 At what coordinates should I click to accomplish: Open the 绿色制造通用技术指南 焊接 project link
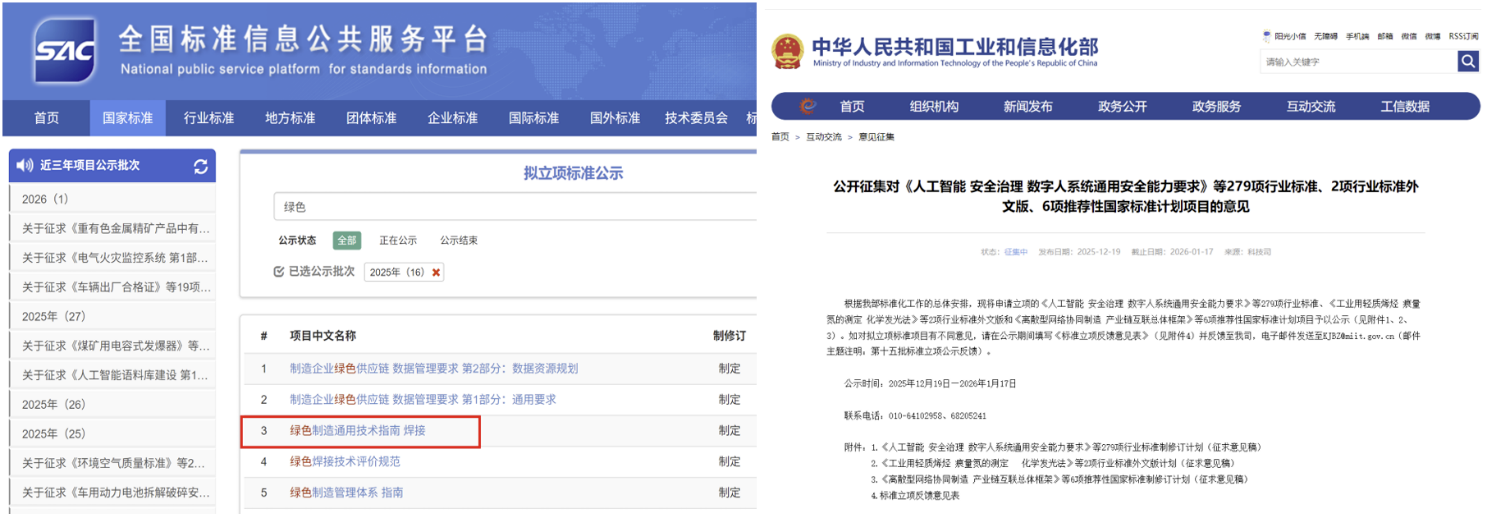357,431
